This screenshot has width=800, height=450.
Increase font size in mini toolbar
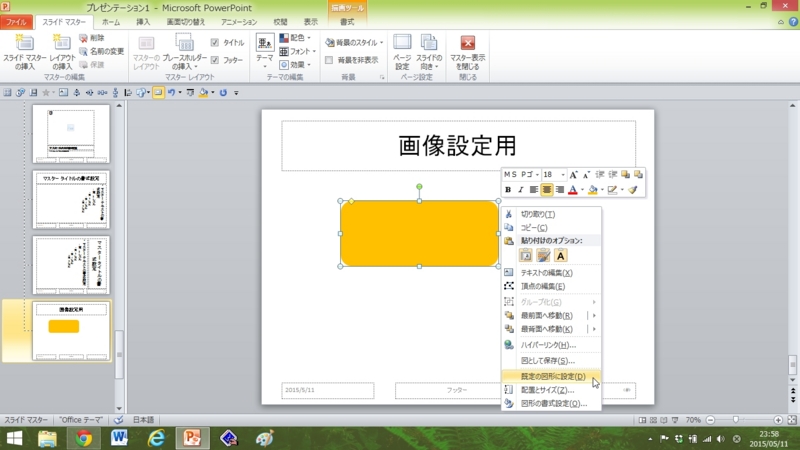pos(573,174)
